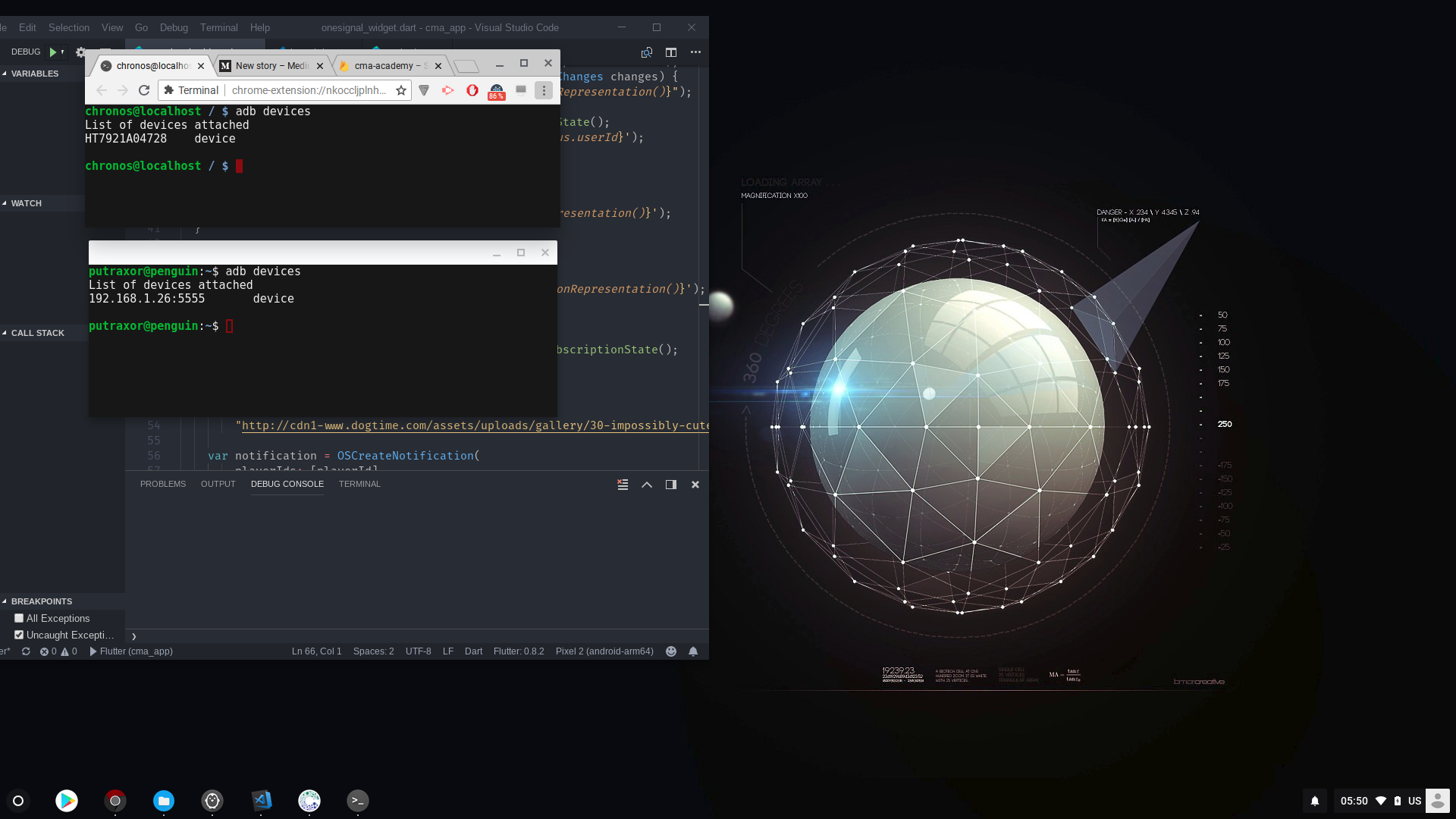1456x819 pixels.
Task: Open the Go menu in VS Code
Action: click(141, 27)
